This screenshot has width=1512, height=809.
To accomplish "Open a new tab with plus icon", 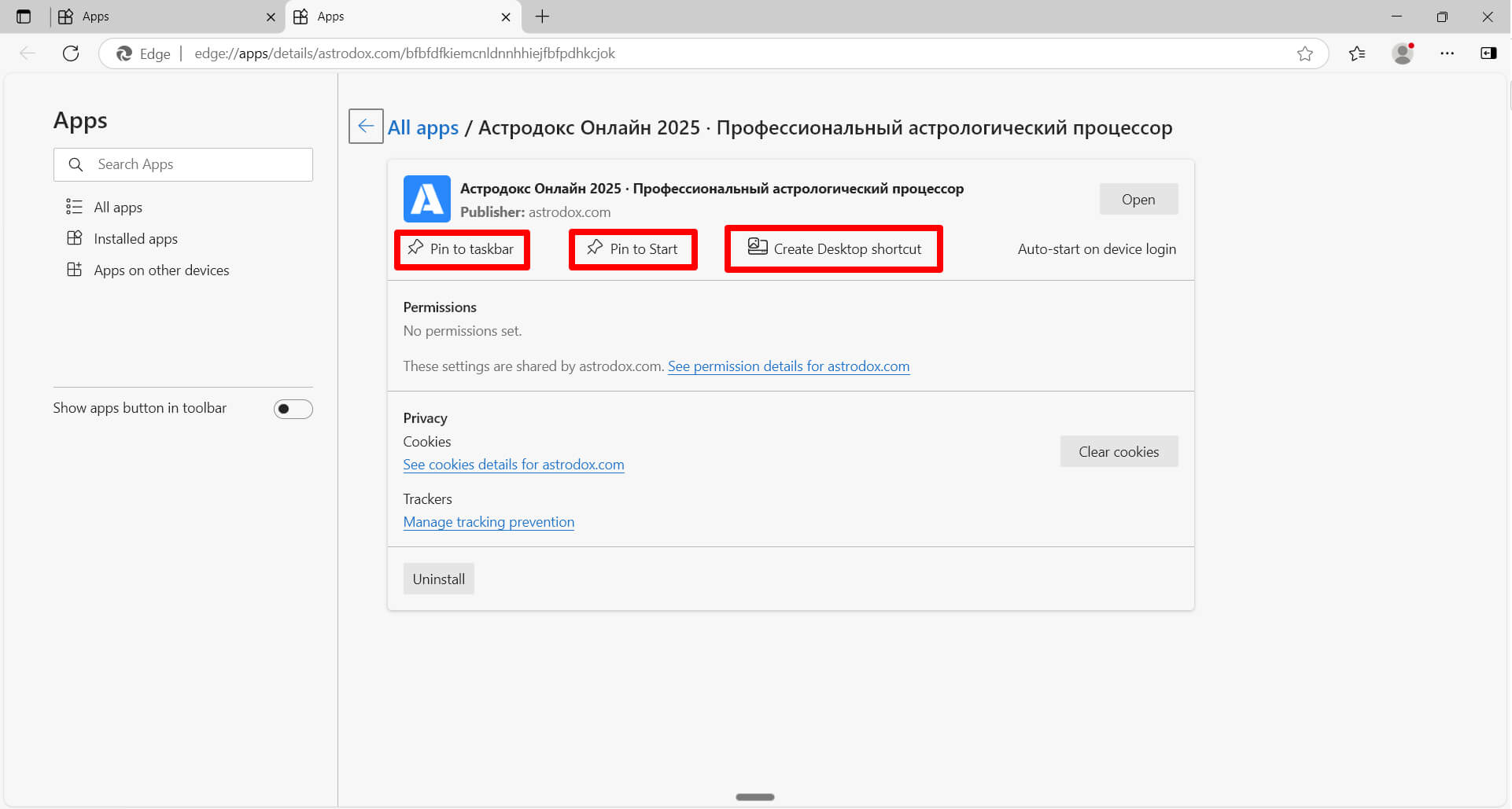I will point(542,17).
